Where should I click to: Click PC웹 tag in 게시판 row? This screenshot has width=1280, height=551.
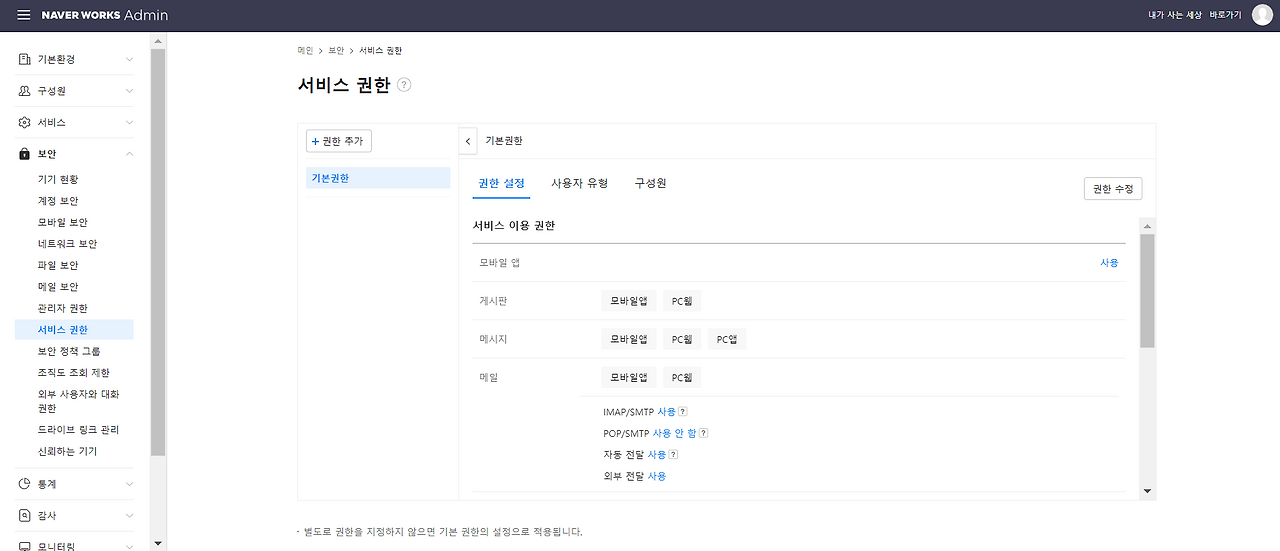pyautogui.click(x=682, y=301)
